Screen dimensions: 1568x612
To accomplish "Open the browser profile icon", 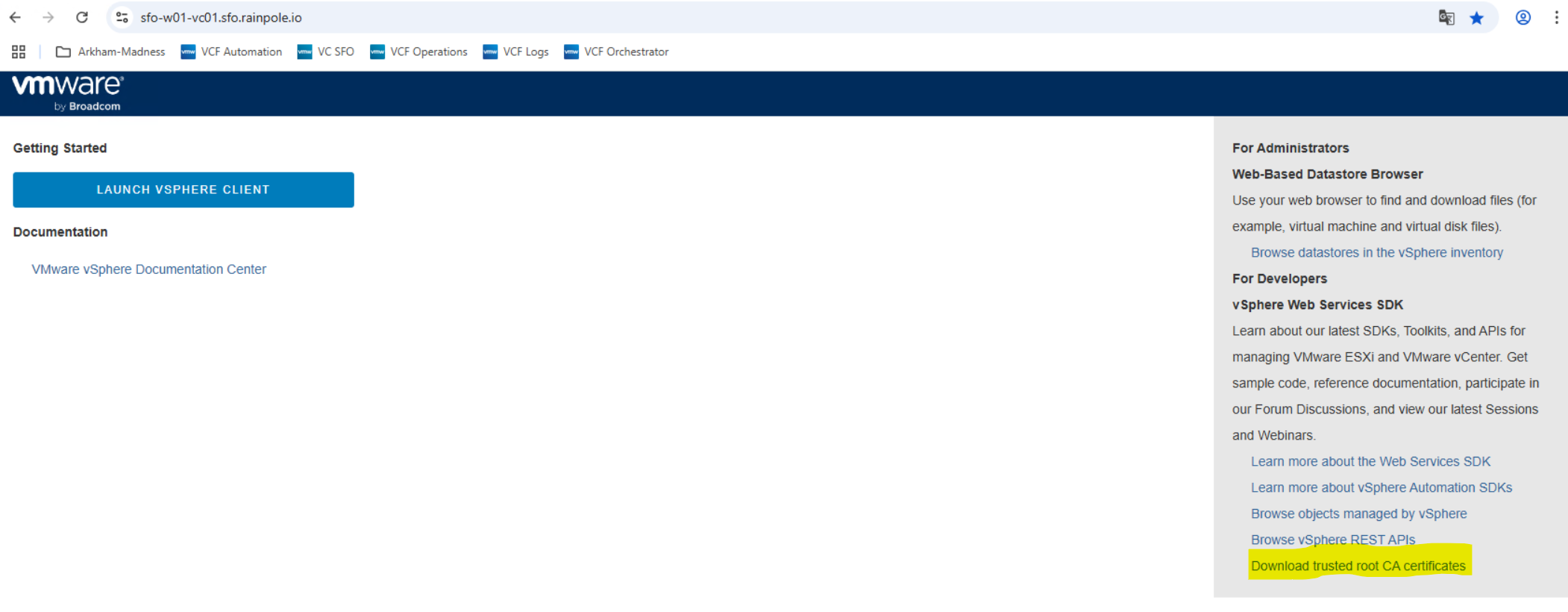I will coord(1522,18).
